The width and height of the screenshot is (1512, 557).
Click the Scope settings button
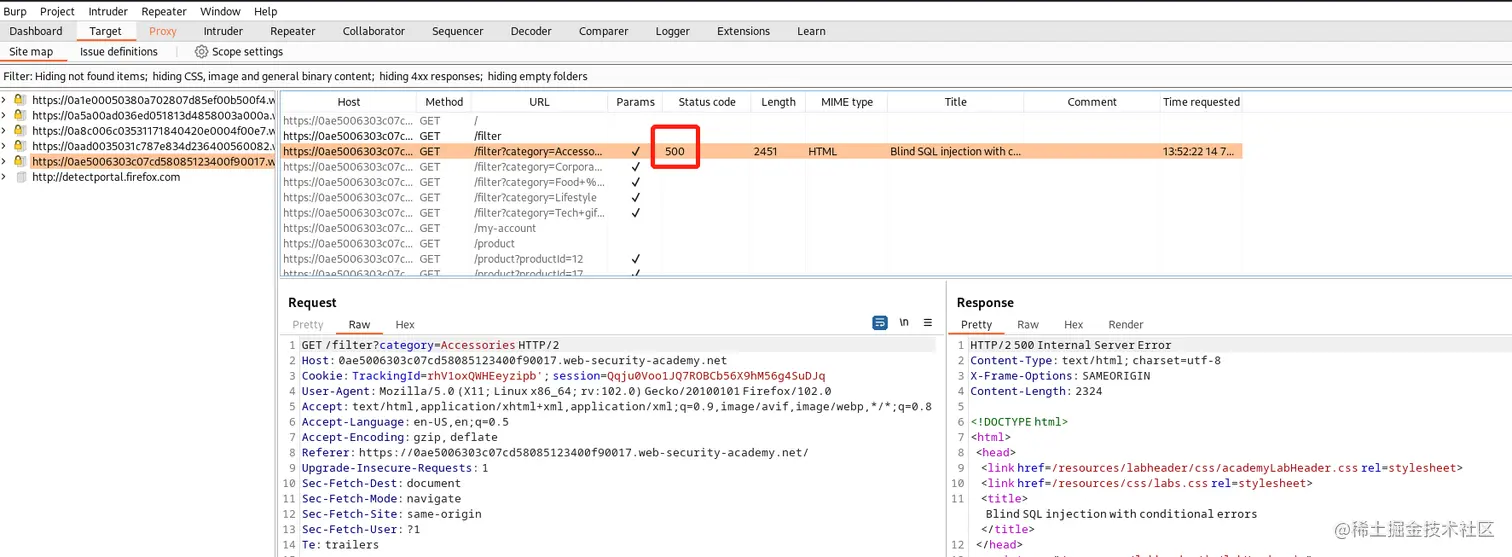pyautogui.click(x=239, y=52)
